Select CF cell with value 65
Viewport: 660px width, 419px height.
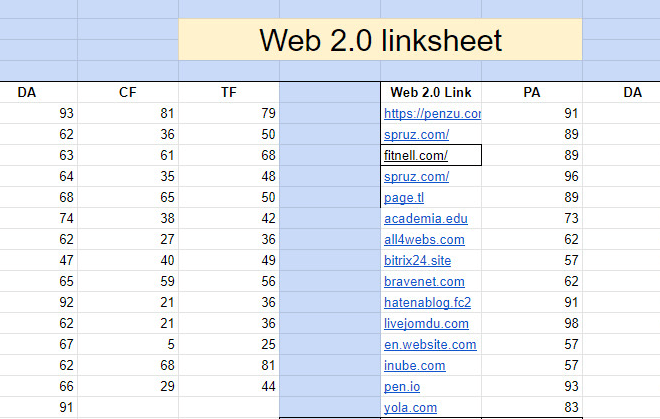click(128, 197)
